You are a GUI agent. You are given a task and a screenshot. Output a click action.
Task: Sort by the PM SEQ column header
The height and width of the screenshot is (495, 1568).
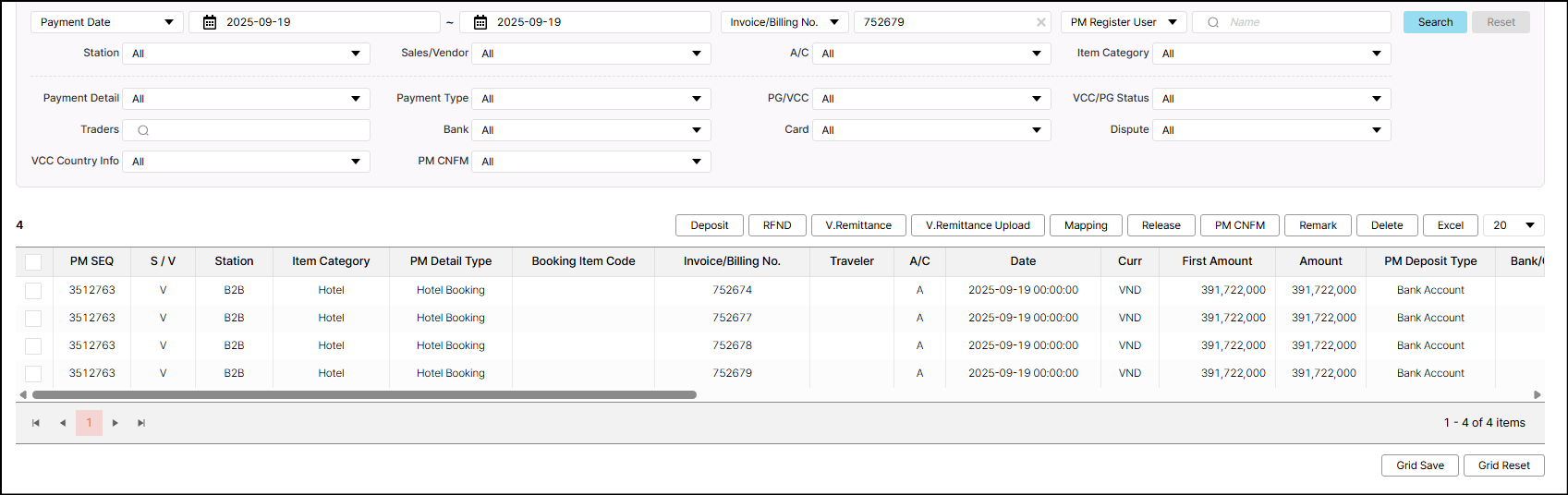click(x=91, y=261)
